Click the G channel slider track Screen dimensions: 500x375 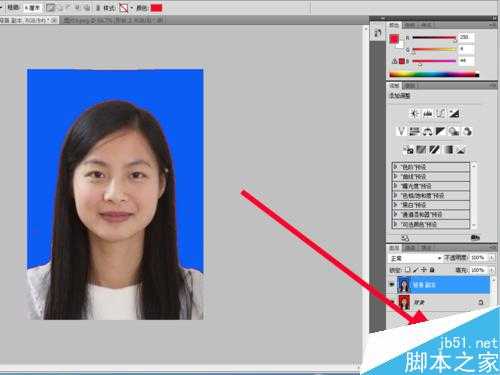click(x=434, y=50)
